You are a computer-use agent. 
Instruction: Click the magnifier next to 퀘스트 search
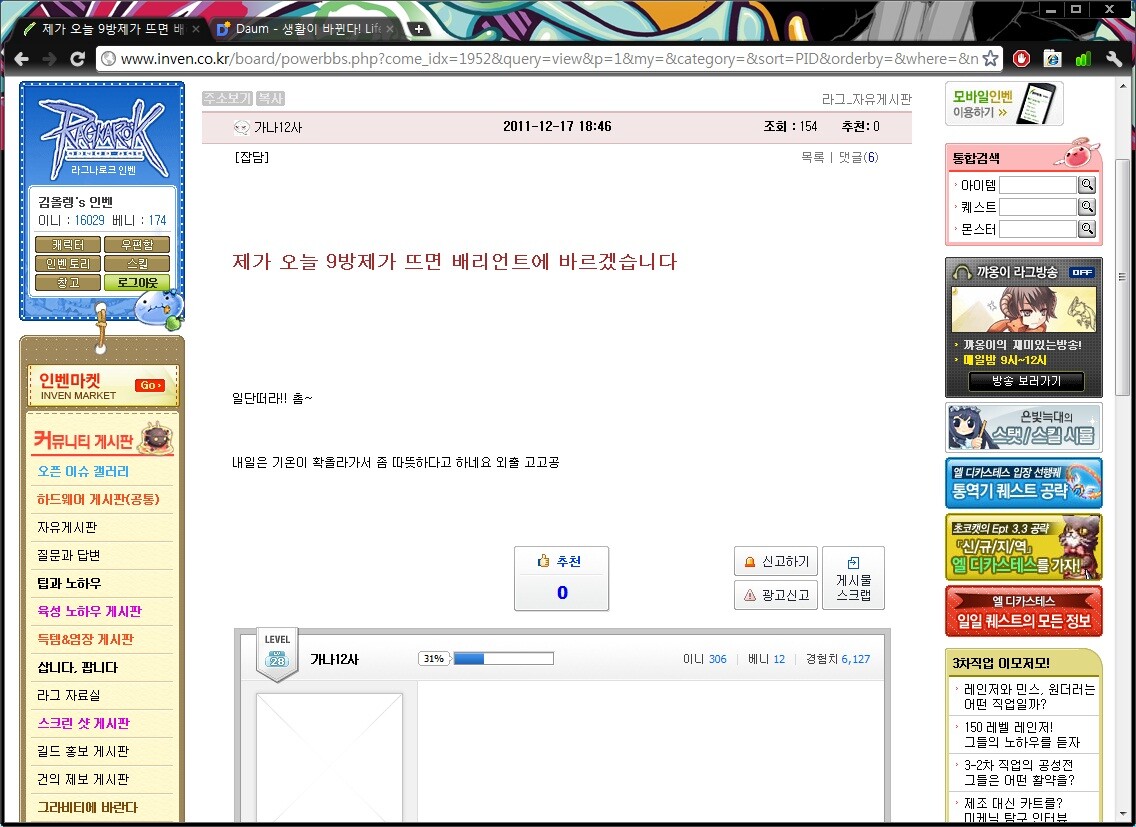(1087, 207)
